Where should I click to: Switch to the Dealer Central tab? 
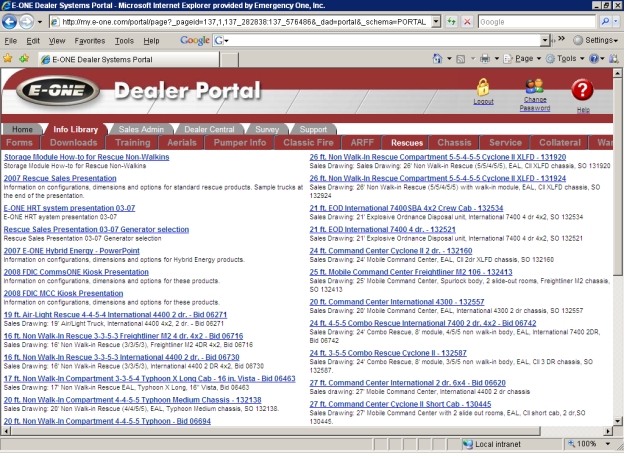click(x=209, y=129)
